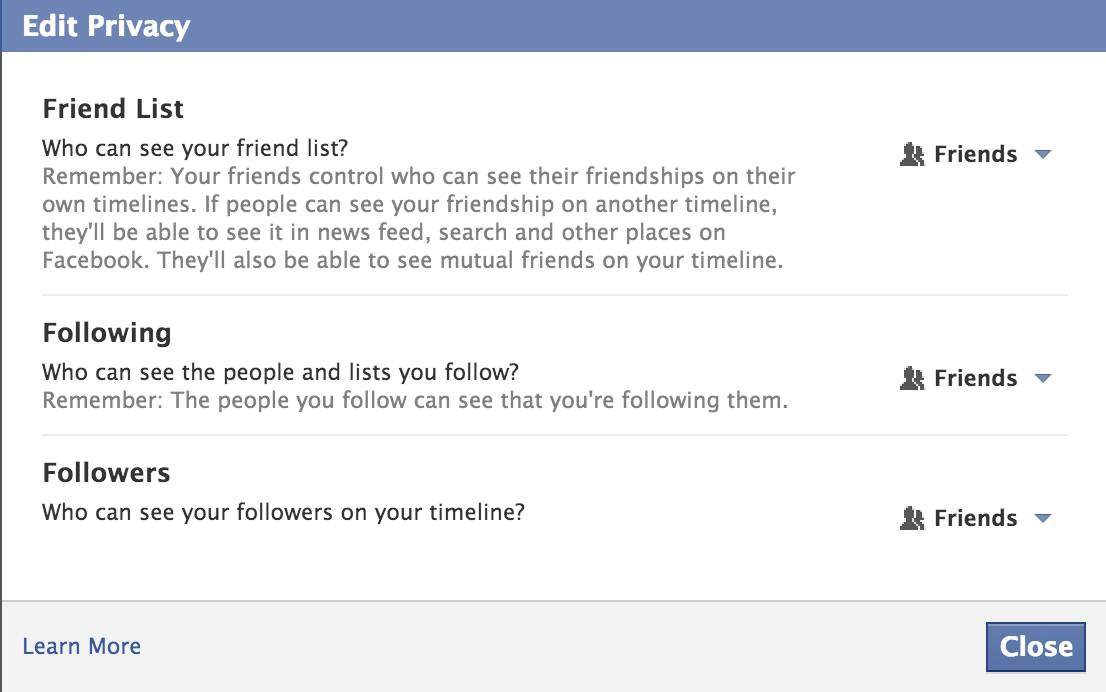The width and height of the screenshot is (1106, 692).
Task: Click the Following reminder text
Action: click(415, 400)
